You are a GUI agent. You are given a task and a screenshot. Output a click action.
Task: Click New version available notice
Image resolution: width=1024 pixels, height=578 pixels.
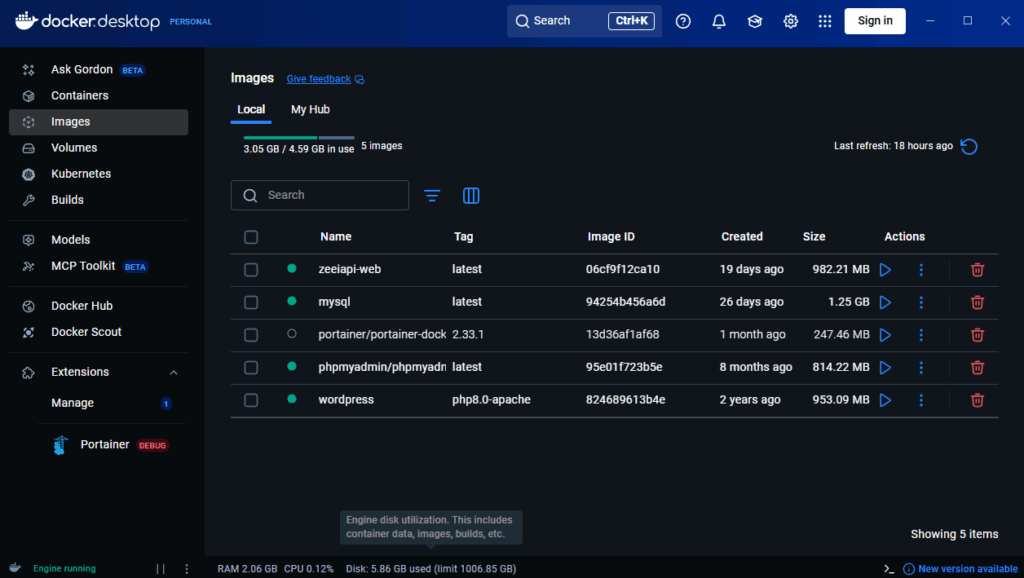click(960, 569)
